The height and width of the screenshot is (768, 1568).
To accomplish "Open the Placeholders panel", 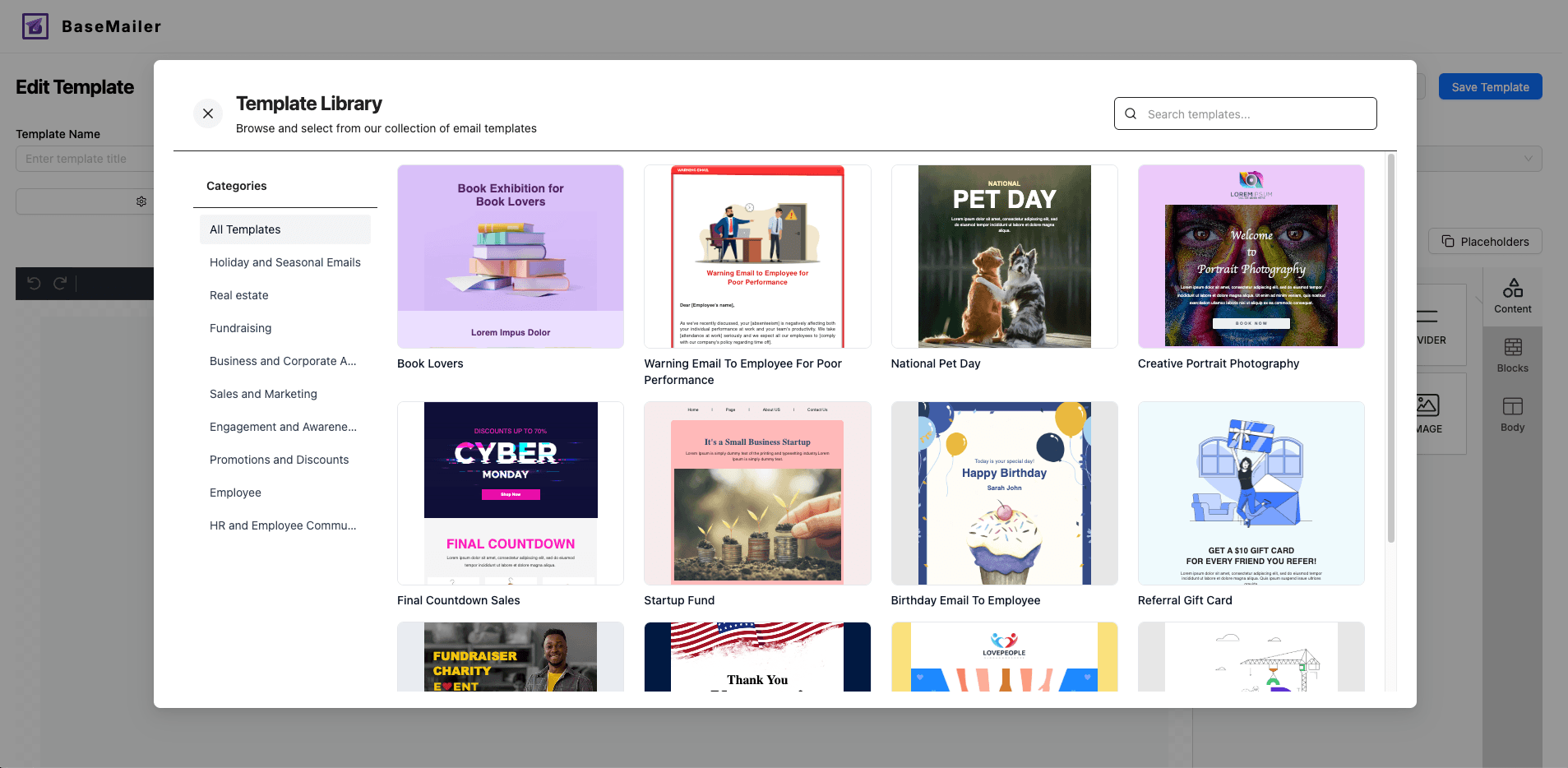I will click(1485, 241).
